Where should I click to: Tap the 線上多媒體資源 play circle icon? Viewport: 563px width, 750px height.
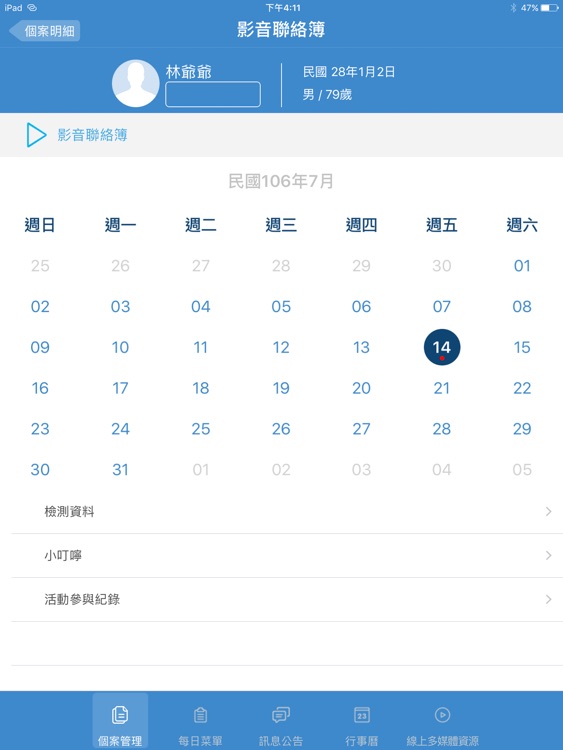[x=442, y=715]
